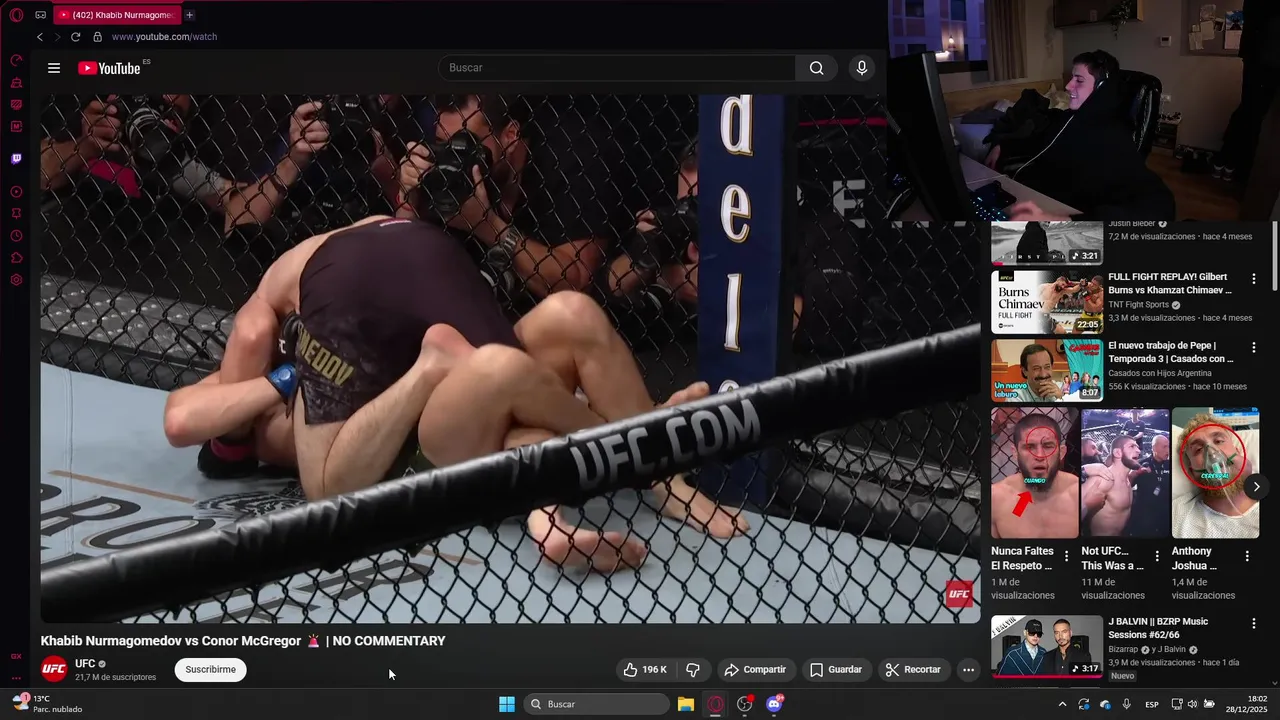This screenshot has height=720, width=1280.
Task: Like the video (196 K)
Action: point(645,670)
